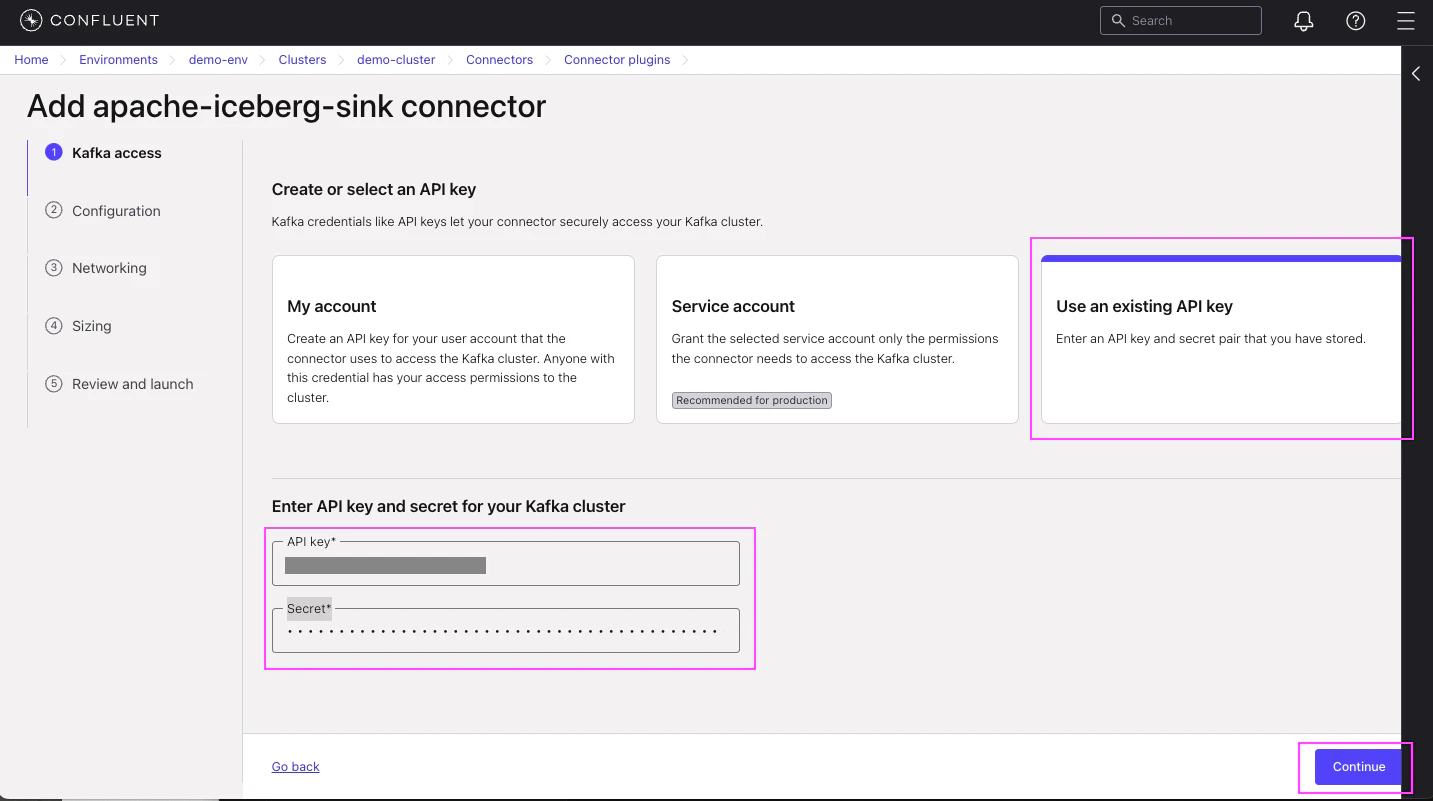Image resolution: width=1433 pixels, height=801 pixels.
Task: Expand the collapsed right side panel
Action: (1416, 73)
